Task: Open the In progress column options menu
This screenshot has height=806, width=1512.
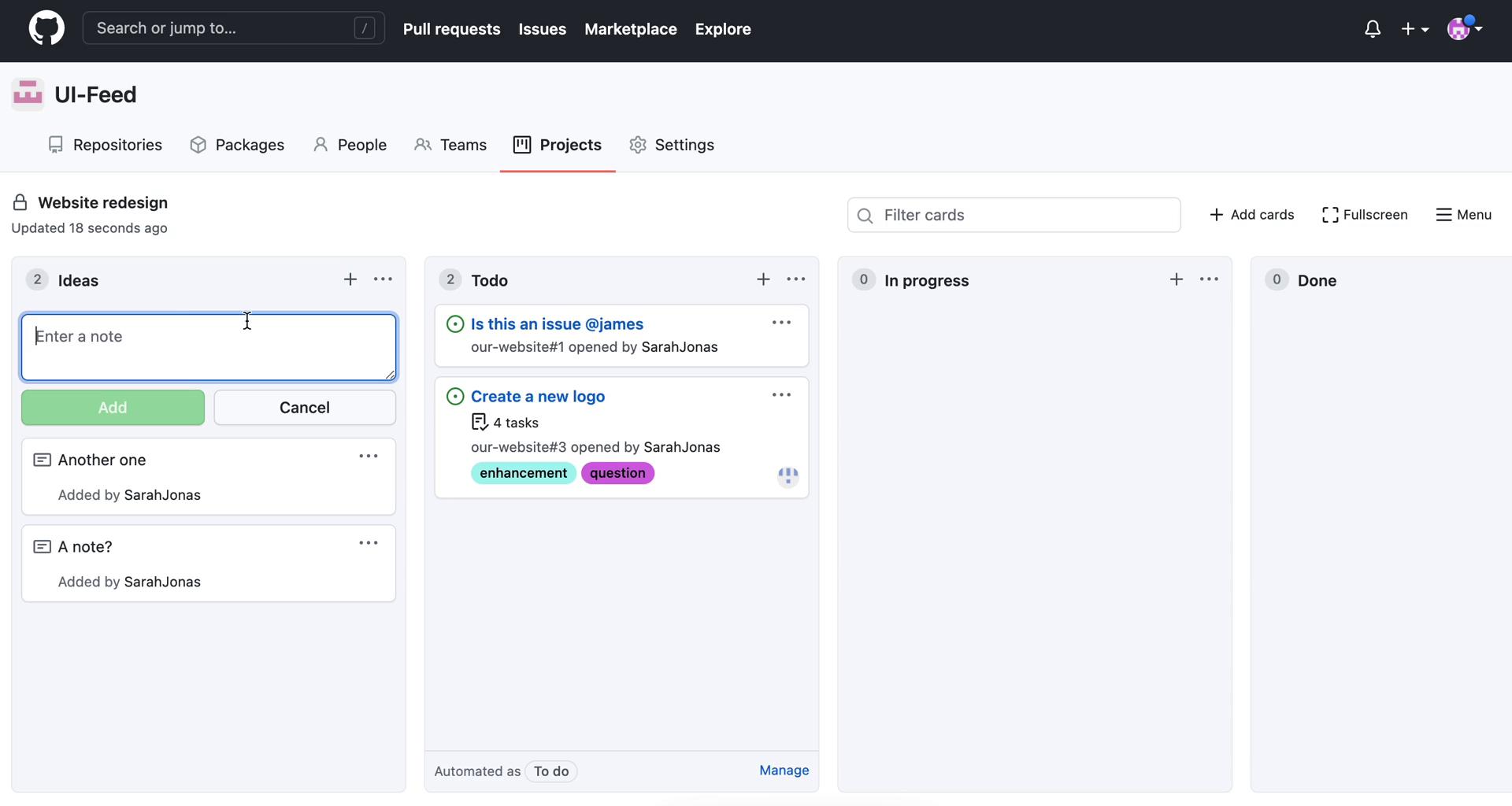Action: (x=1210, y=279)
